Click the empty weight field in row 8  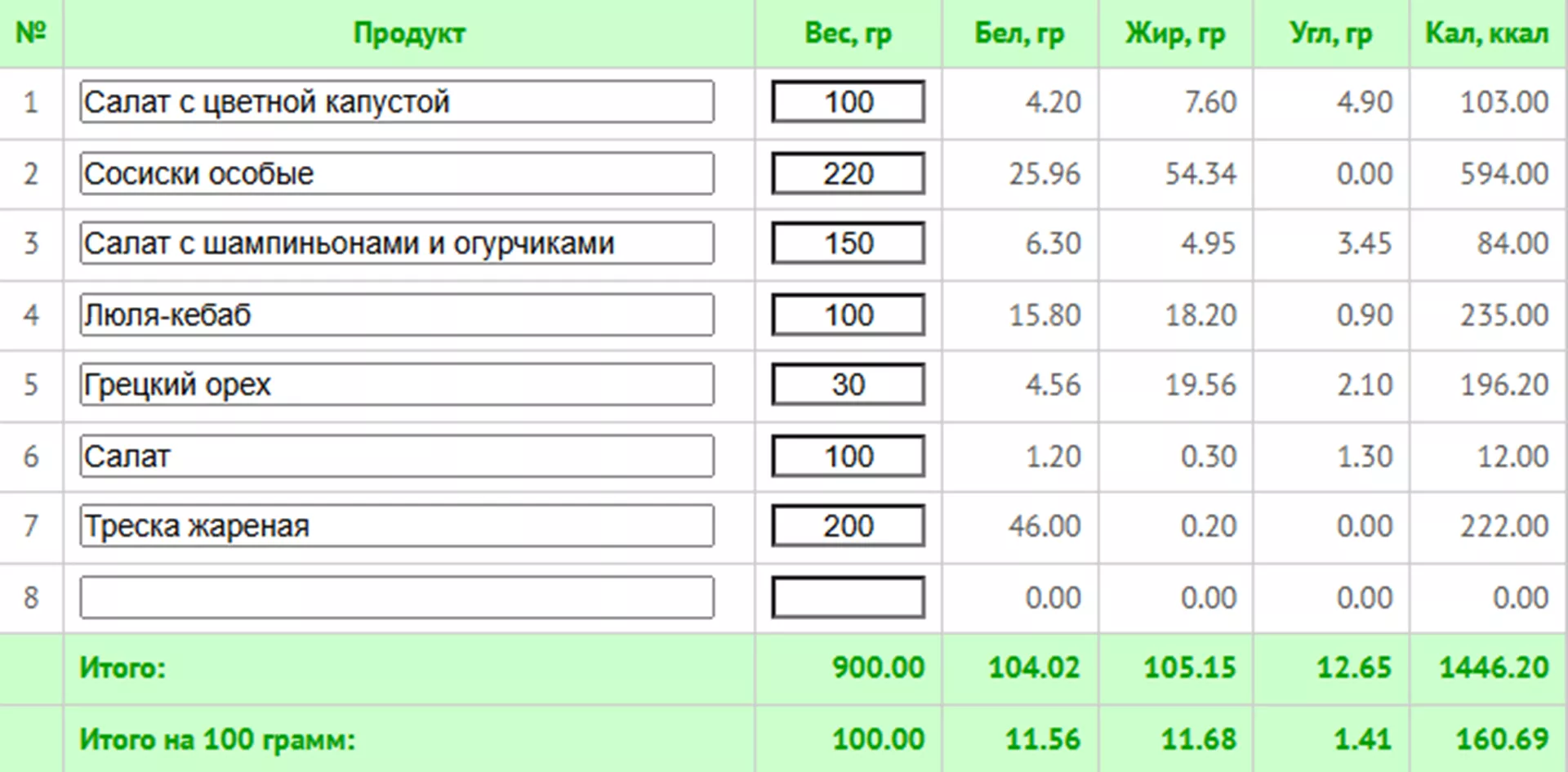pos(848,597)
